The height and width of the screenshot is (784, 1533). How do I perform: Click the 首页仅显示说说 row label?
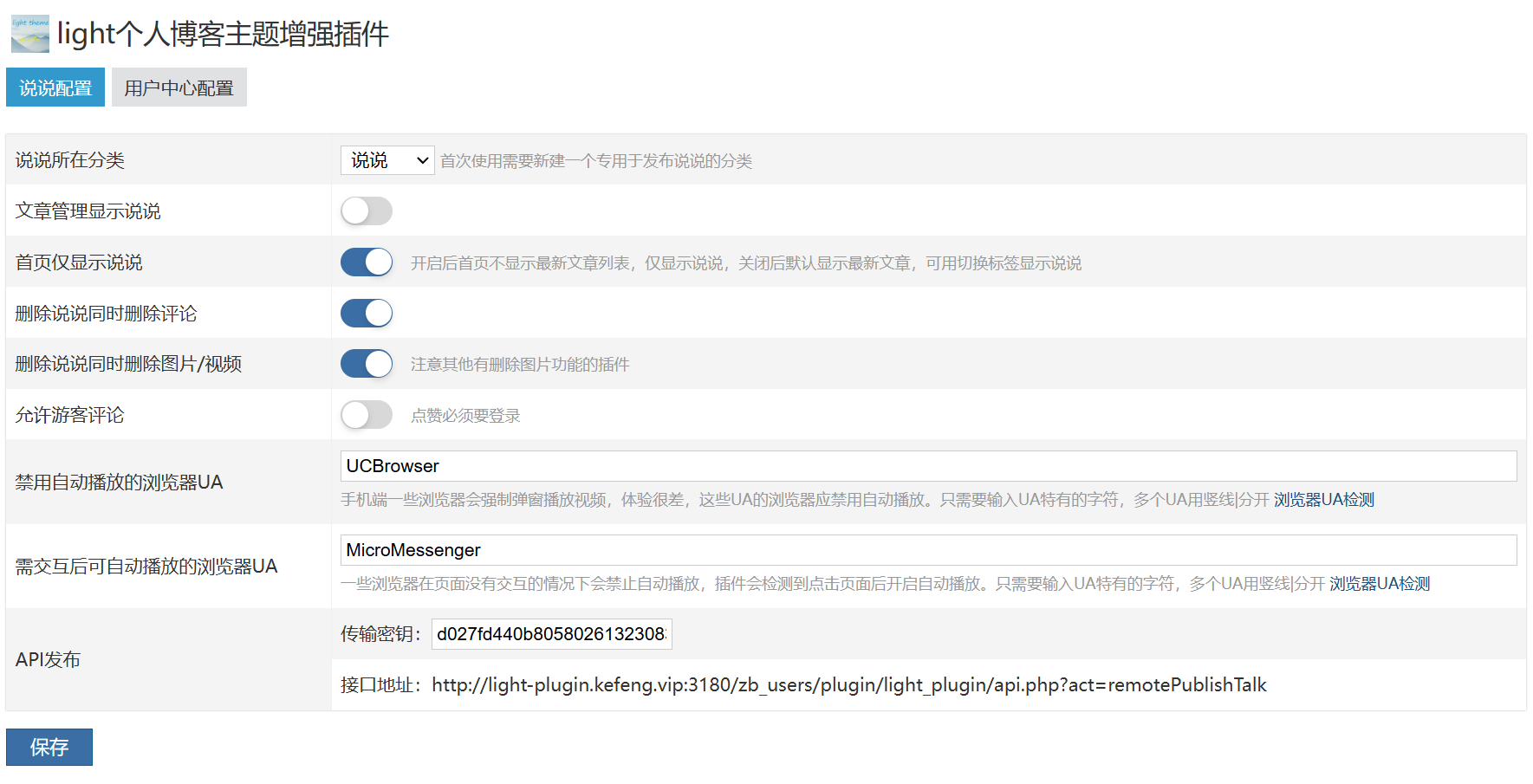tap(79, 262)
